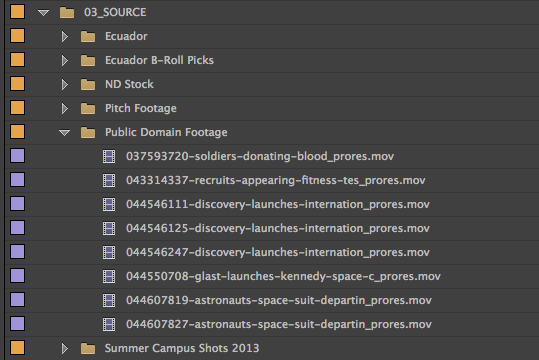Select the Pitch Footage bin name
The height and width of the screenshot is (360, 539).
pos(141,108)
